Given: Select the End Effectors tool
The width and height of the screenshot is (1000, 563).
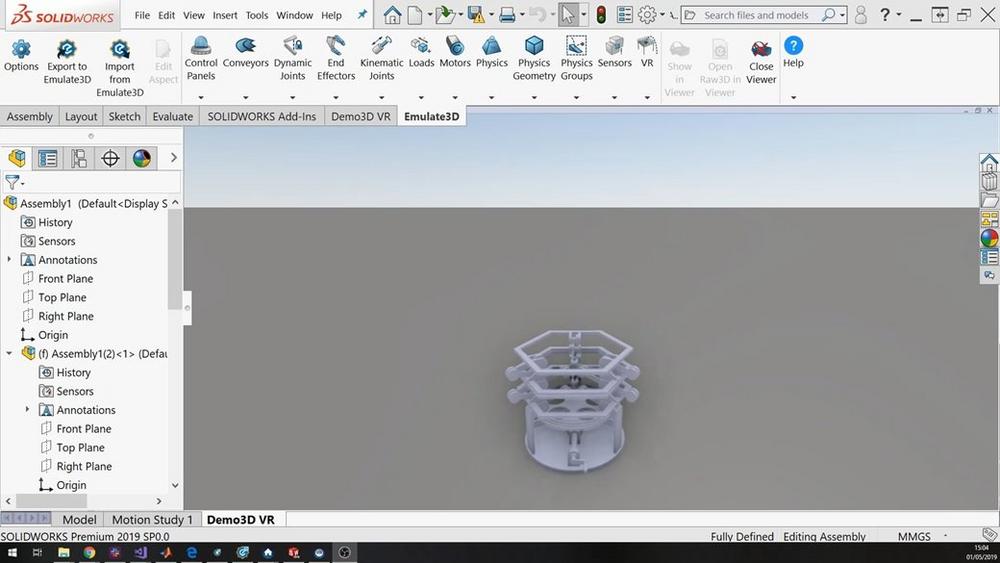Looking at the screenshot, I should click(336, 46).
